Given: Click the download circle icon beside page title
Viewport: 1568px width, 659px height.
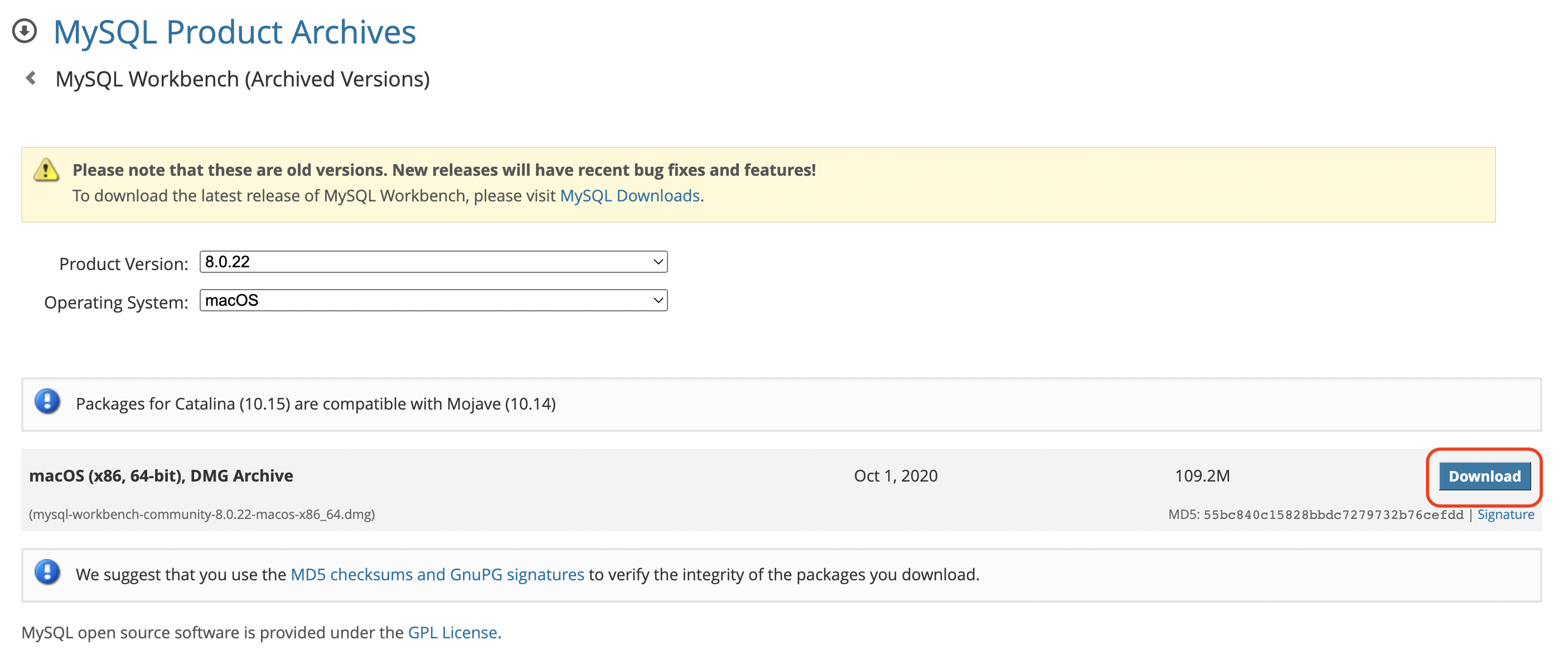Looking at the screenshot, I should pos(25,31).
